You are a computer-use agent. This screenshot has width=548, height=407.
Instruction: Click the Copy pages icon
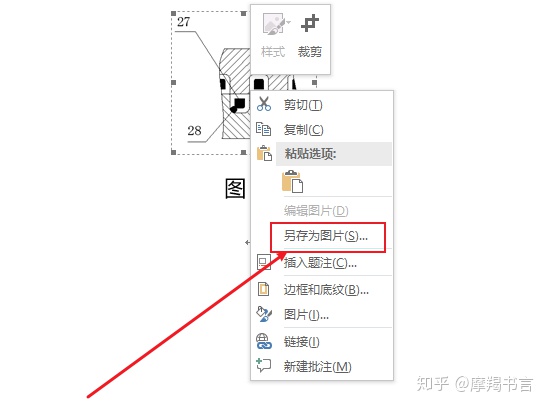(264, 129)
